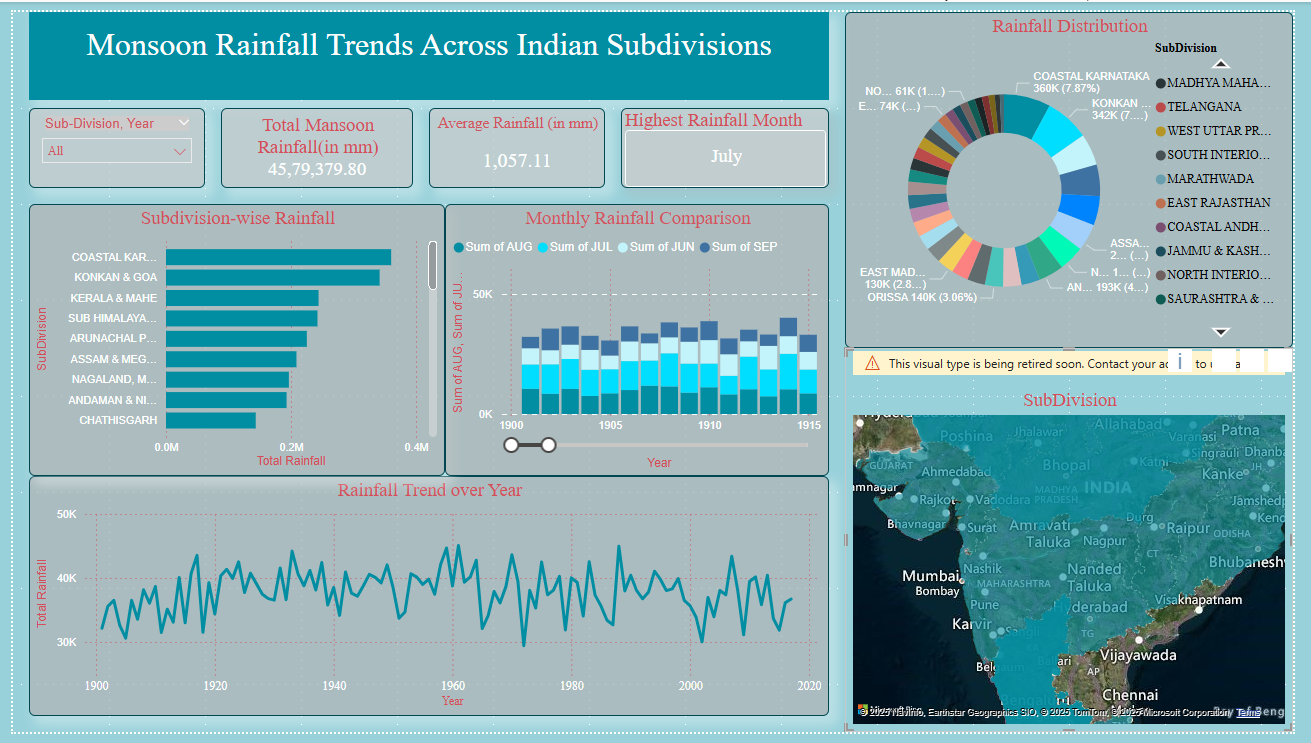This screenshot has height=743, width=1311.
Task: Open the 'All' slicer dropdown
Action: point(117,151)
